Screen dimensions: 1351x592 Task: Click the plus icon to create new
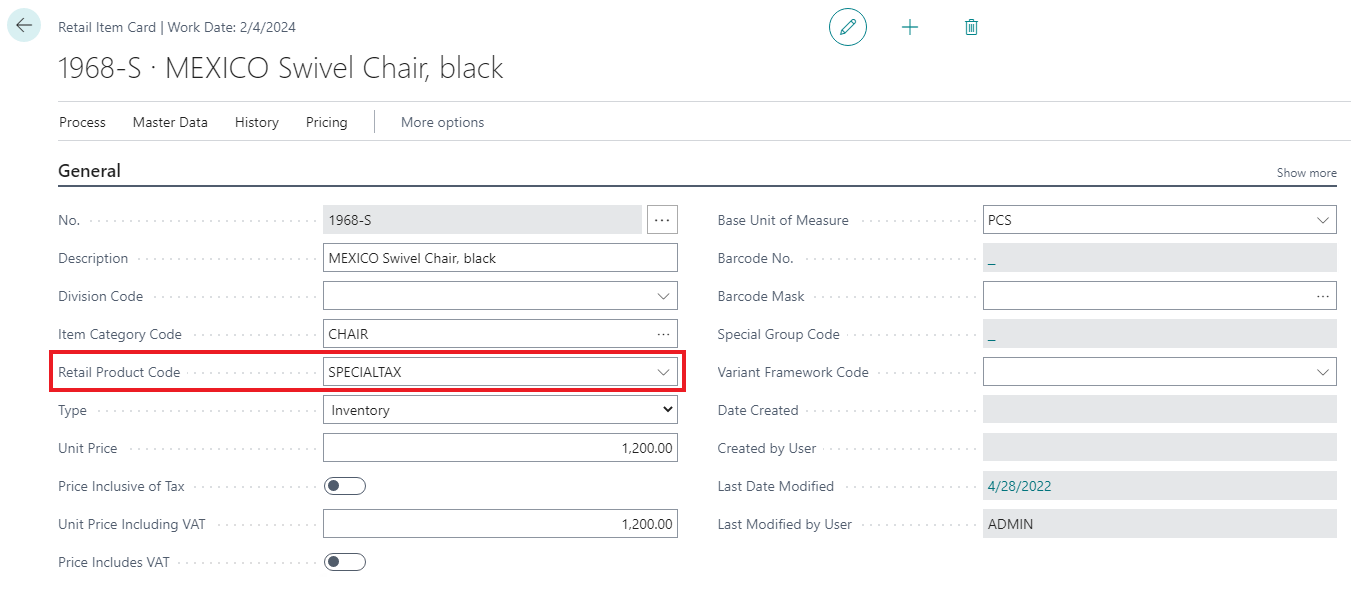click(x=910, y=27)
